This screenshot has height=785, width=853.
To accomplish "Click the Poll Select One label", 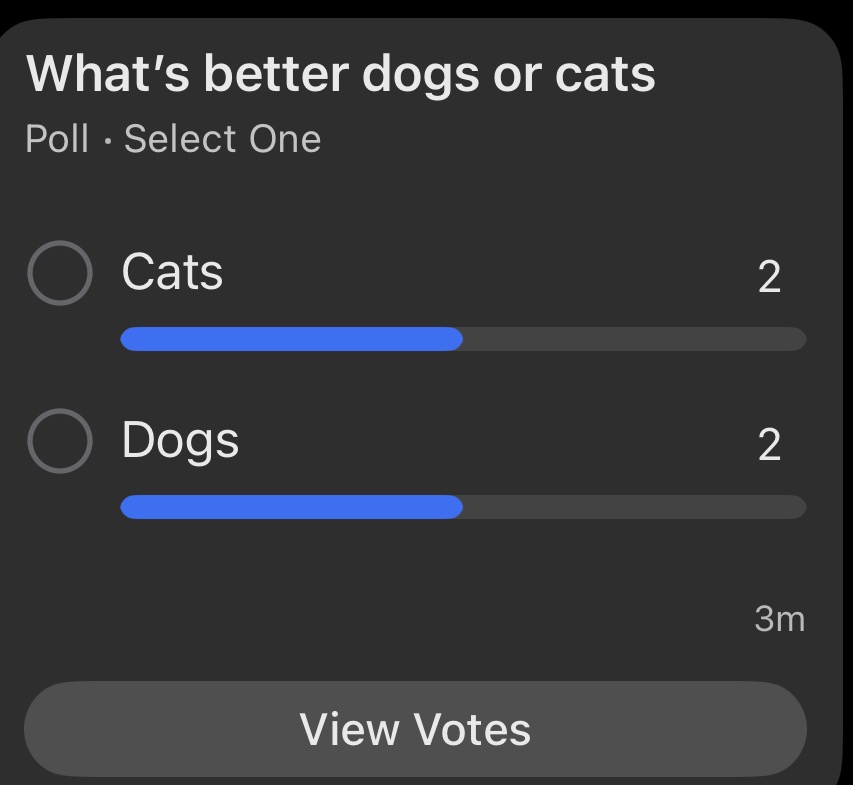I will (x=172, y=139).
